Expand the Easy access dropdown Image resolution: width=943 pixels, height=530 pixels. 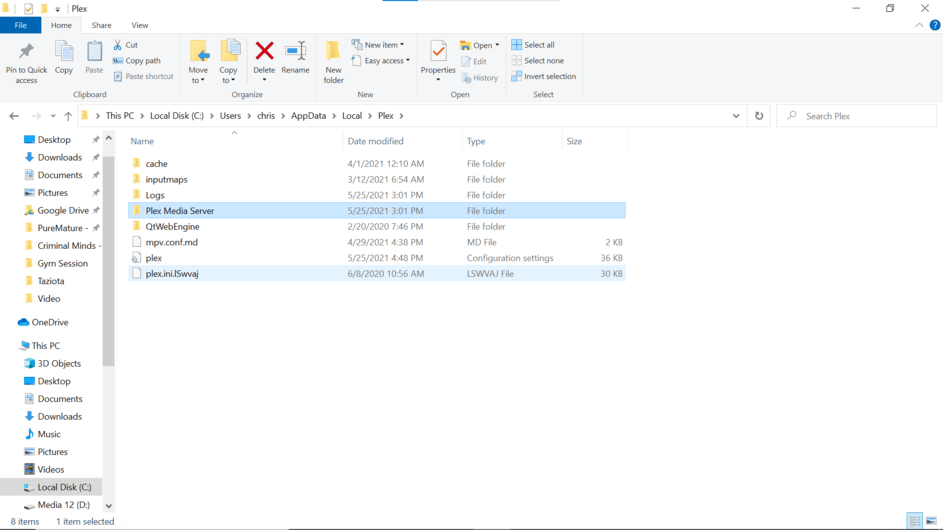(x=381, y=61)
